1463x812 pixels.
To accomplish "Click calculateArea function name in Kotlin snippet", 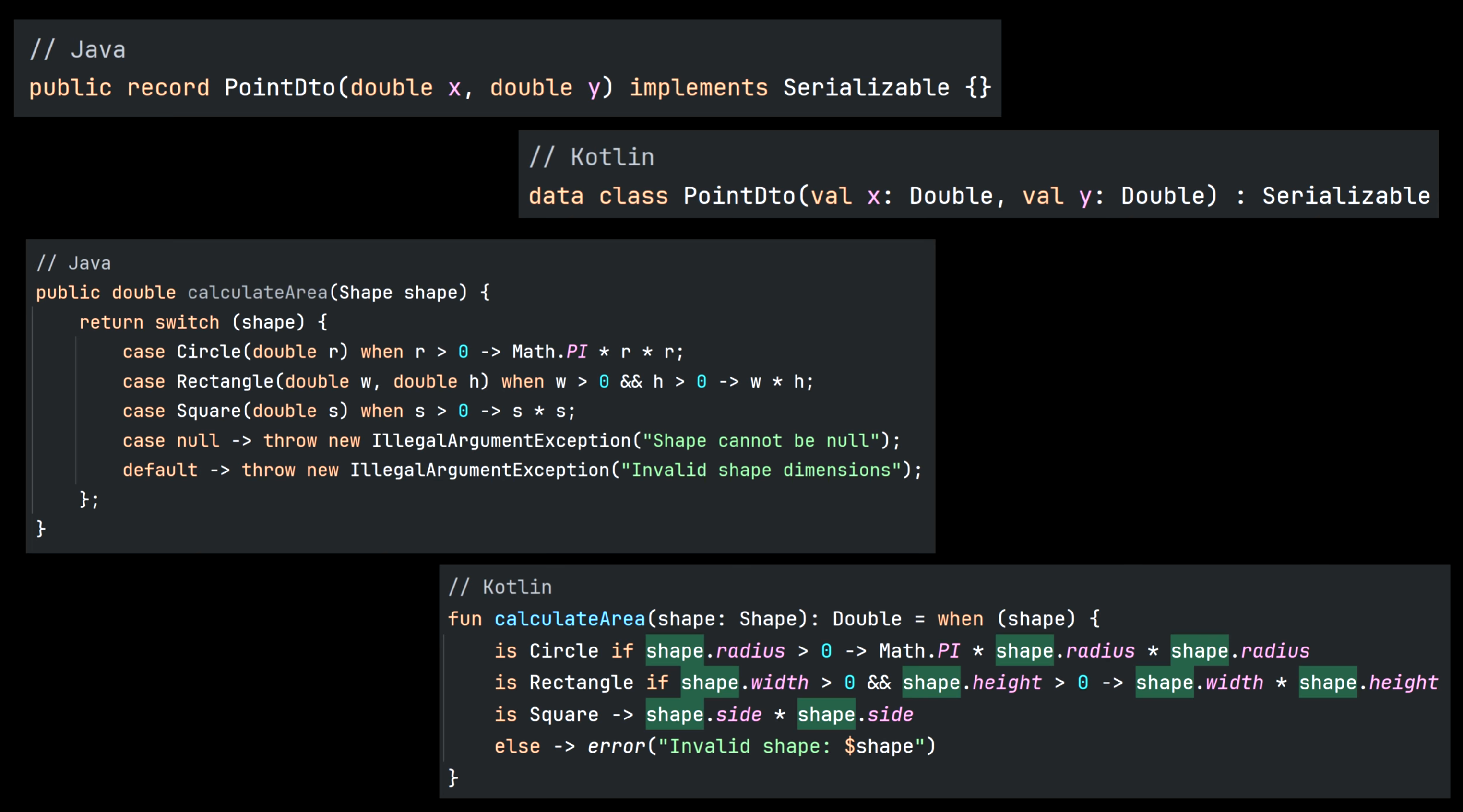I will tap(570, 619).
